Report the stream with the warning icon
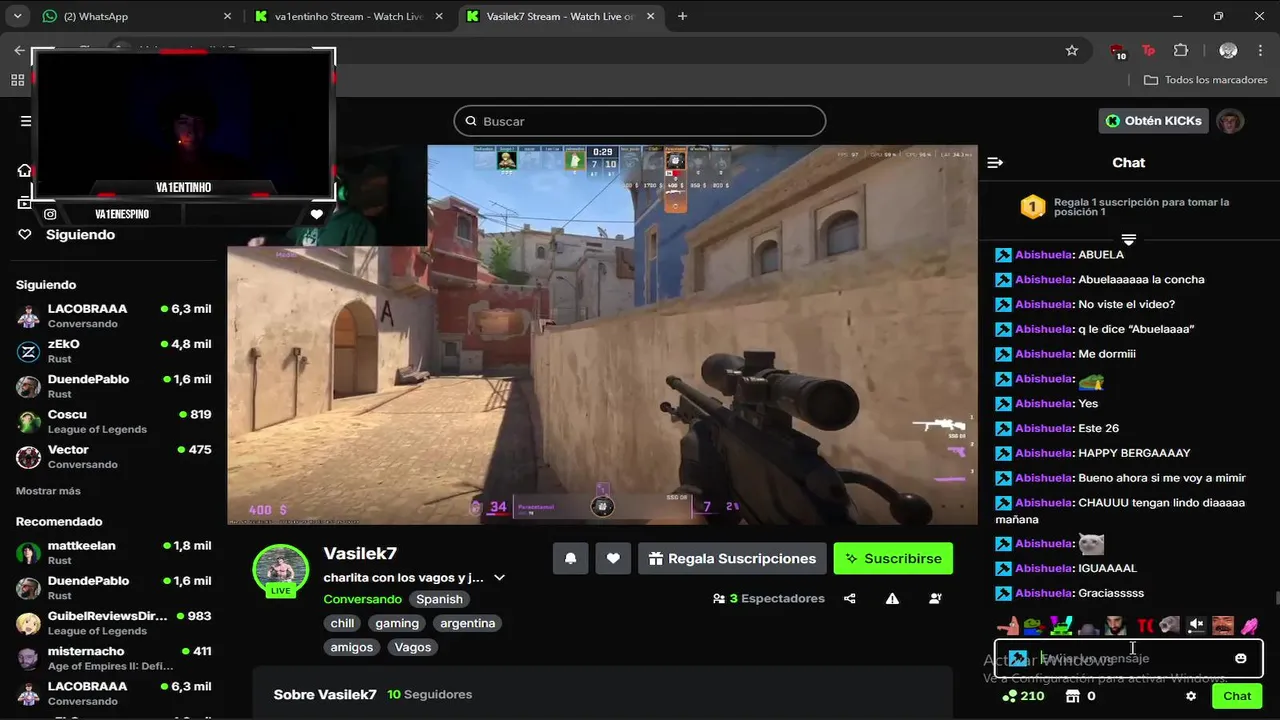The image size is (1280, 720). coord(892,598)
